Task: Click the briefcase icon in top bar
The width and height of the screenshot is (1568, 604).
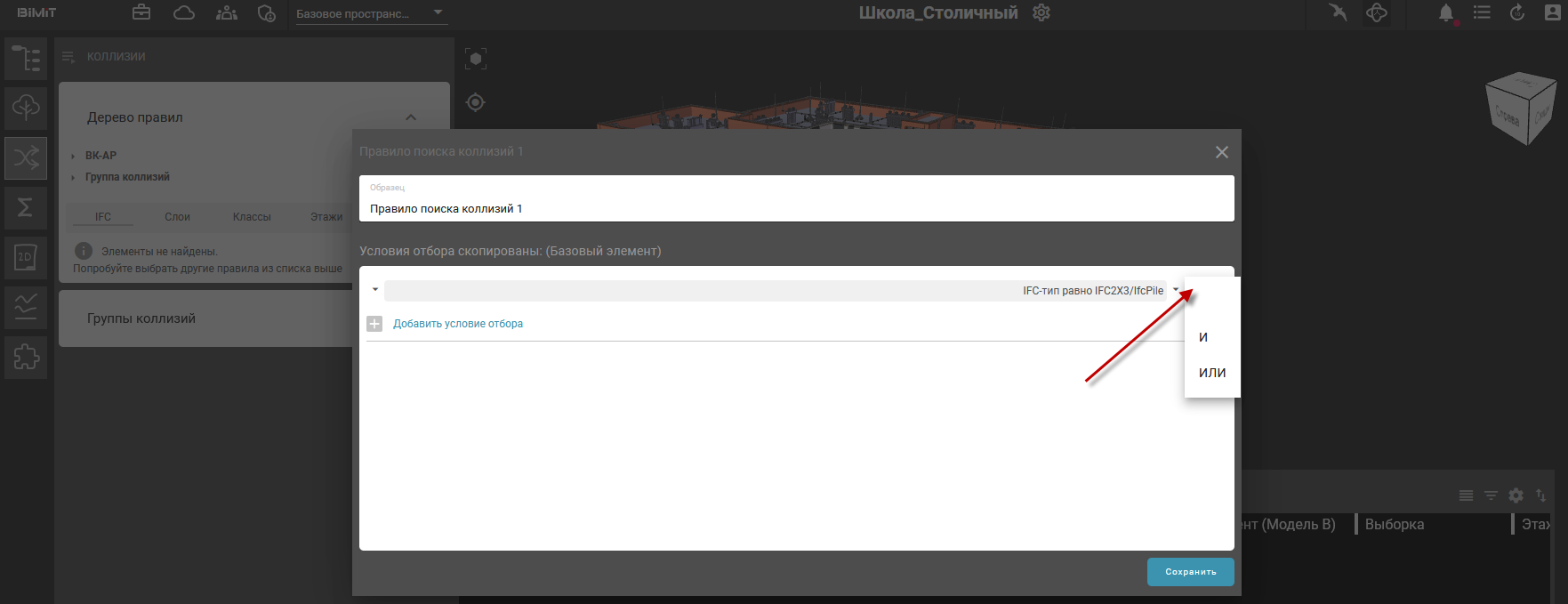Action: pos(141,12)
